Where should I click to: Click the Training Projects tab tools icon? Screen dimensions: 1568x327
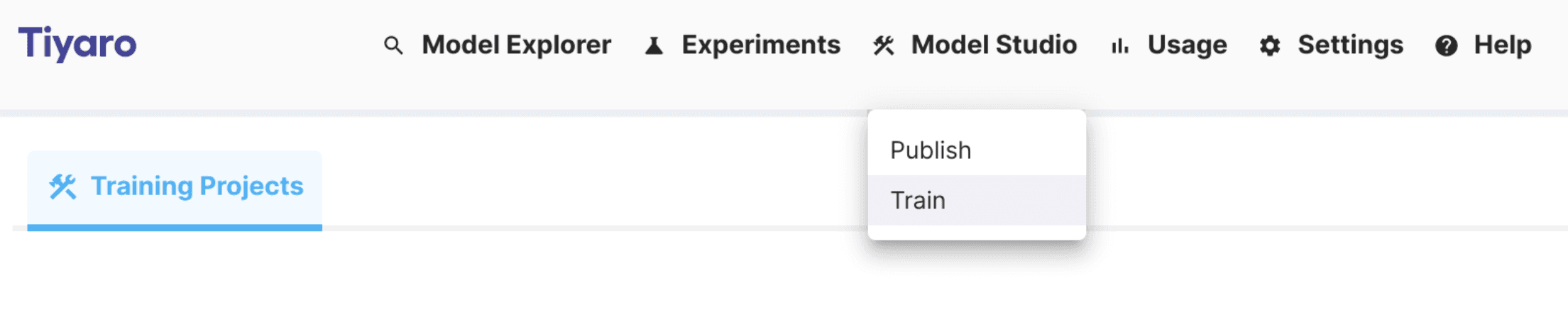tap(62, 187)
